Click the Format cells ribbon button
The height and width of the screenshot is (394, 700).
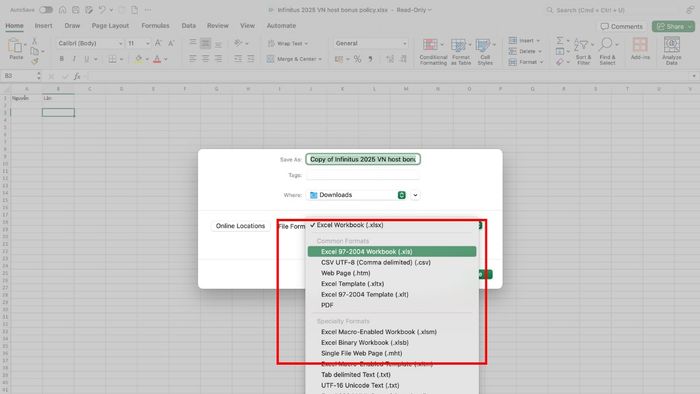[526, 62]
